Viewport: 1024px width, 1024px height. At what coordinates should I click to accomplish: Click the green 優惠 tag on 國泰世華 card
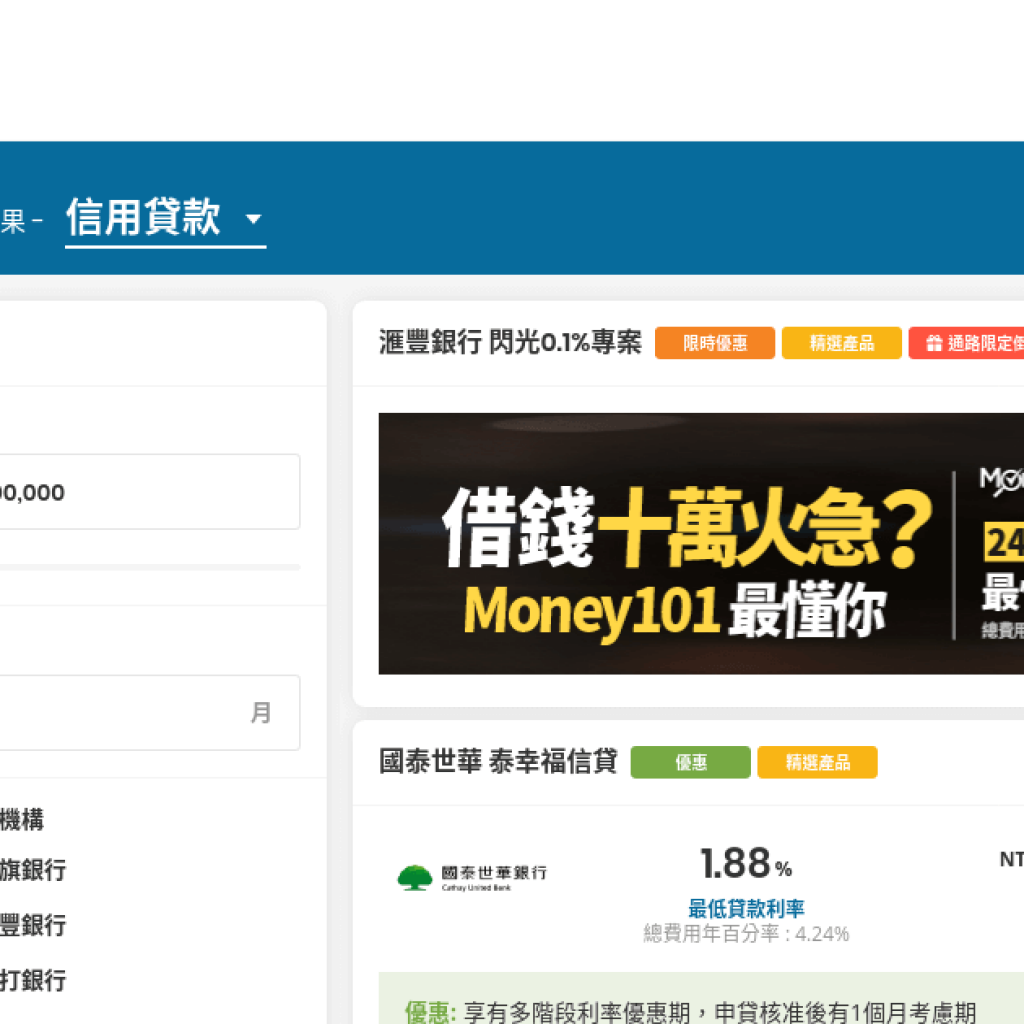coord(690,763)
